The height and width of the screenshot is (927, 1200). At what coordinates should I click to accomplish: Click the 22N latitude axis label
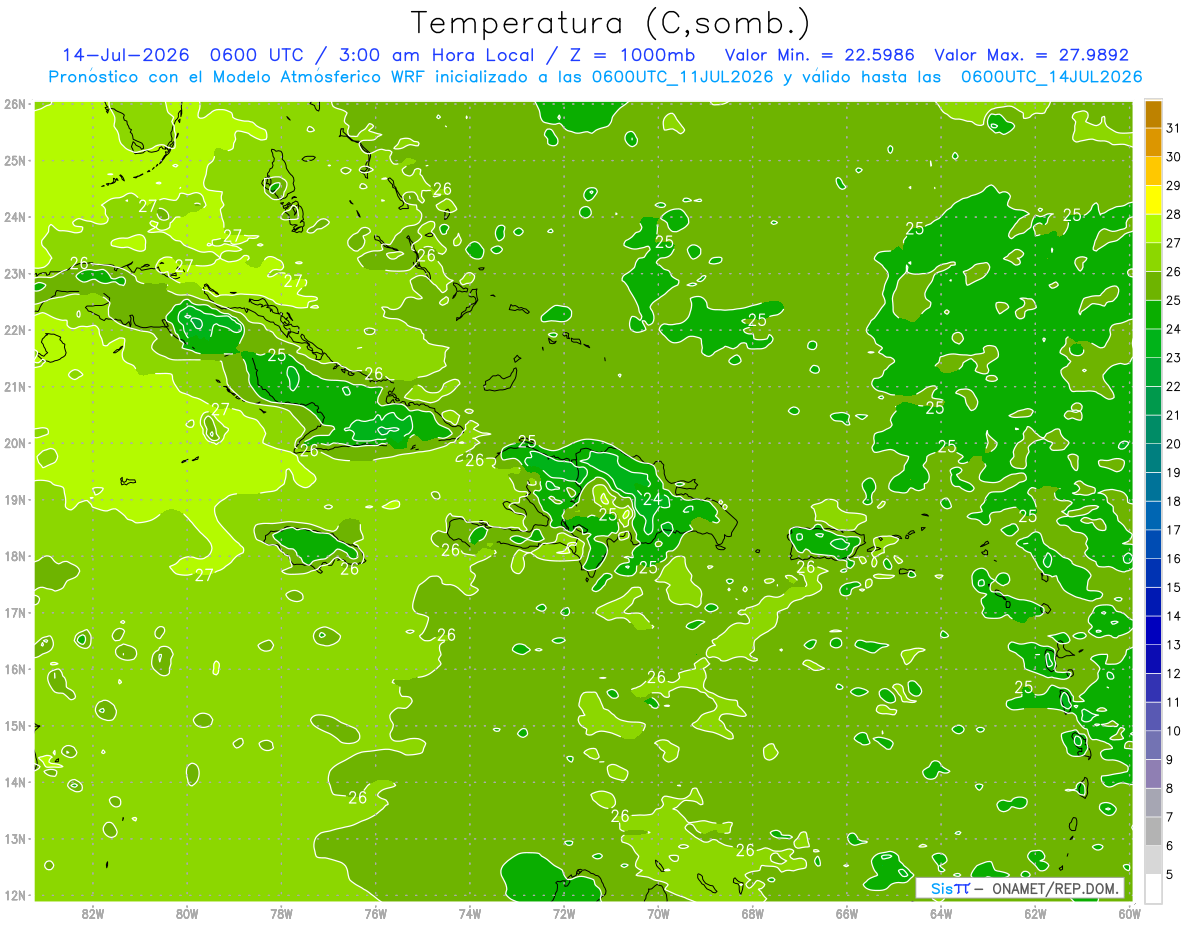pos(15,330)
